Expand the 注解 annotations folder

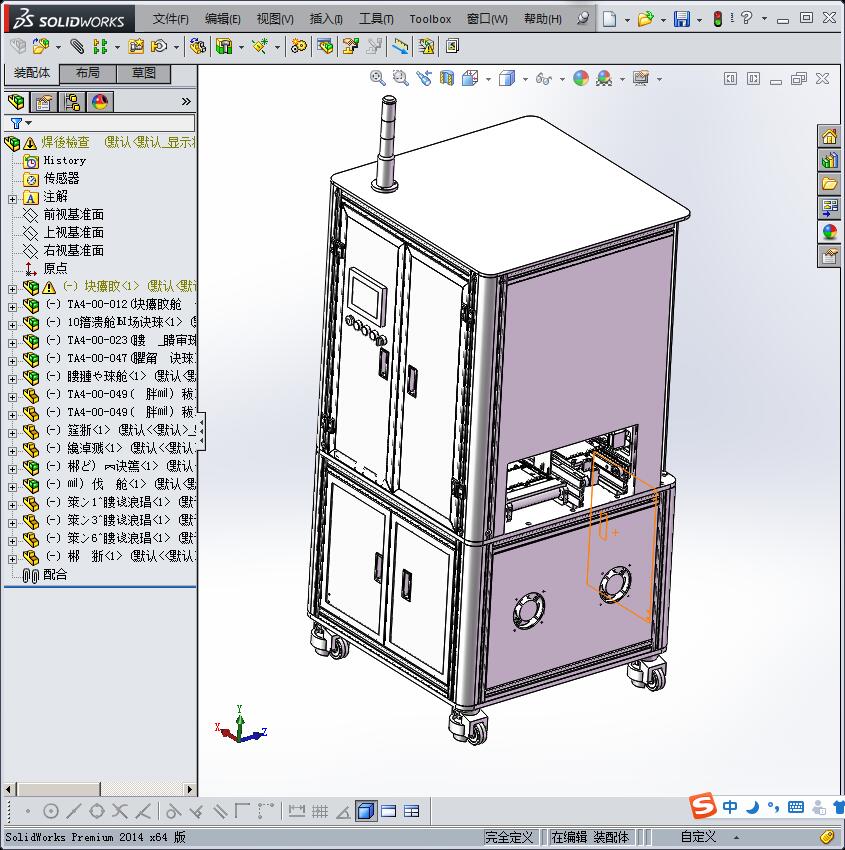click(12, 197)
